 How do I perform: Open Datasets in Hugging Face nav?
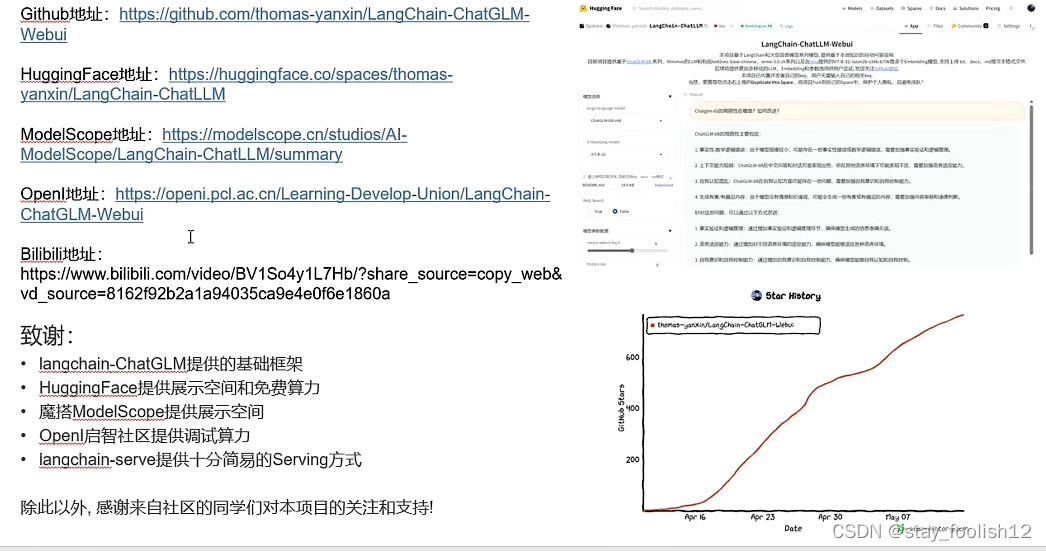[x=882, y=9]
